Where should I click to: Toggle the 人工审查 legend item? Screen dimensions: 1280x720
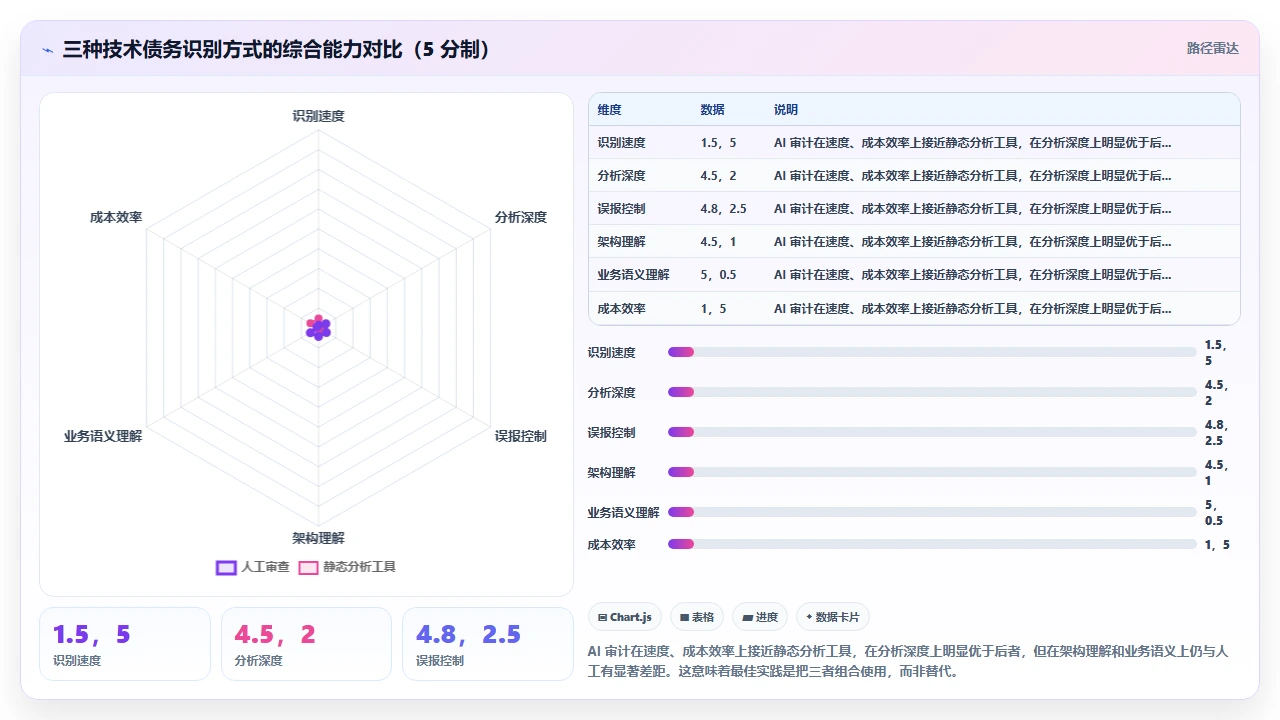click(x=253, y=567)
